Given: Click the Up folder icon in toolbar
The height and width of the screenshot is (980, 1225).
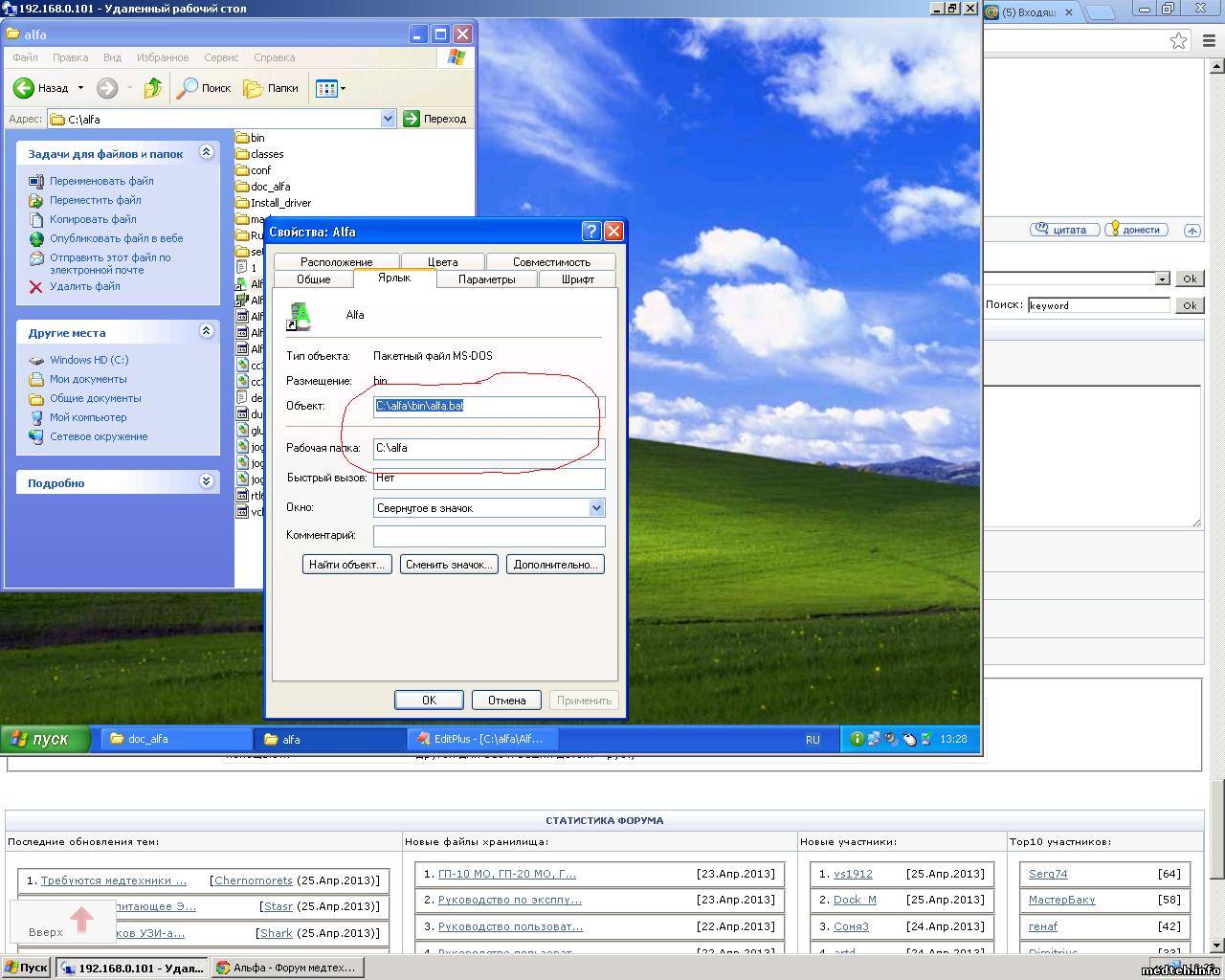Looking at the screenshot, I should 153,88.
